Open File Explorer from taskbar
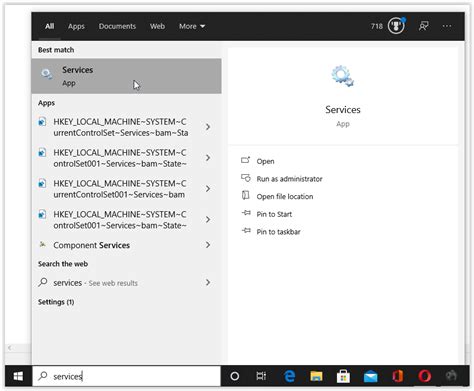The height and width of the screenshot is (391, 474). click(x=316, y=376)
